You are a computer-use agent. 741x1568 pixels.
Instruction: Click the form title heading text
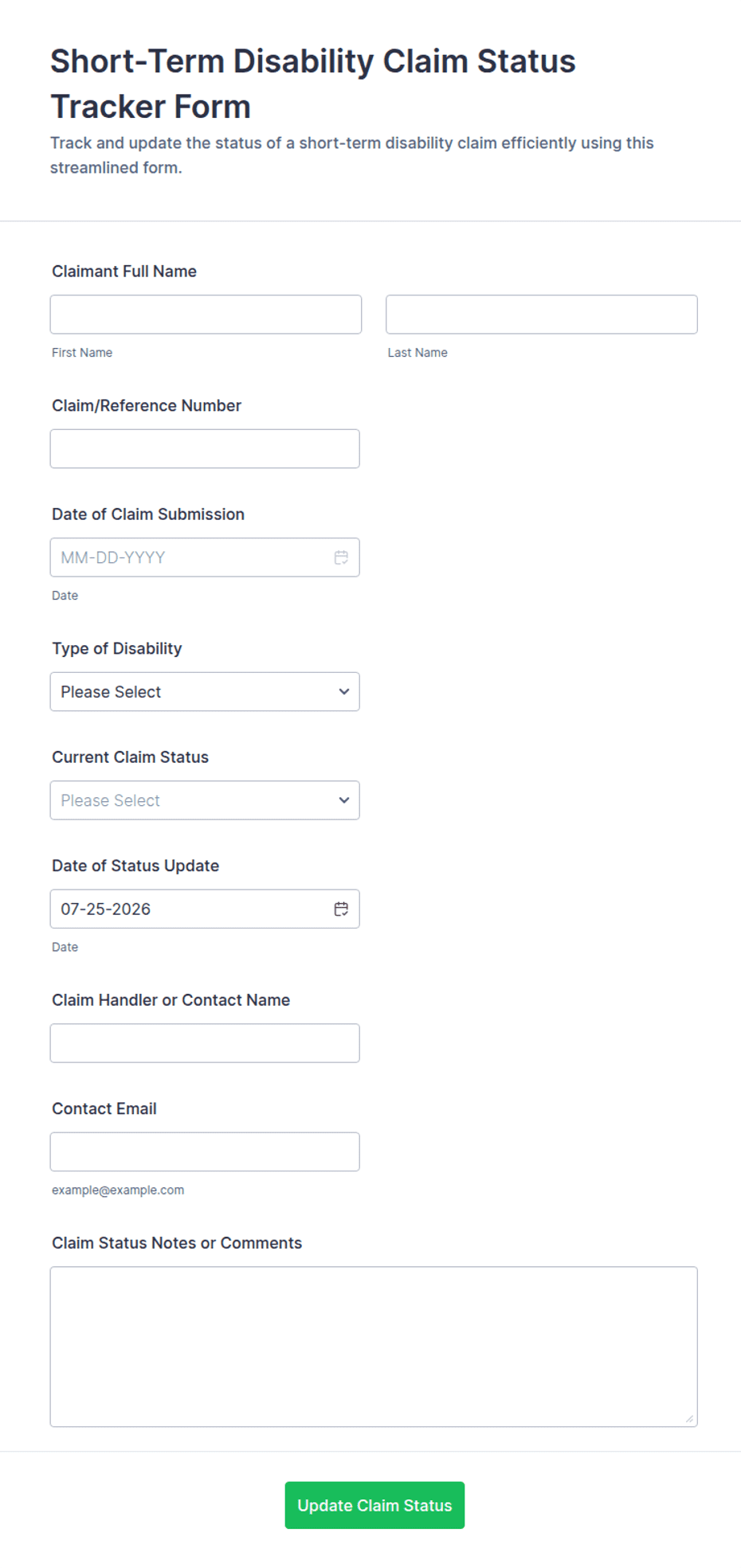[x=313, y=84]
